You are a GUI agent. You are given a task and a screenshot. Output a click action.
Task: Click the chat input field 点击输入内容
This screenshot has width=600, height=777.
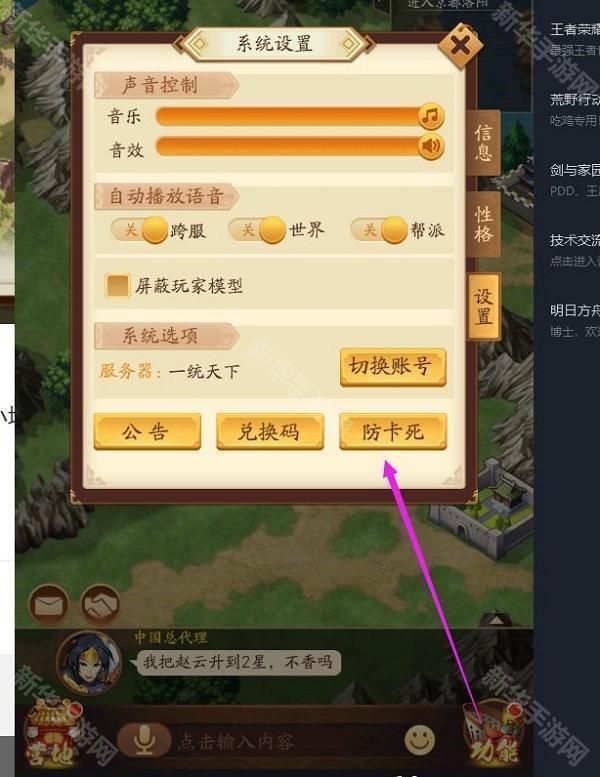click(x=285, y=742)
